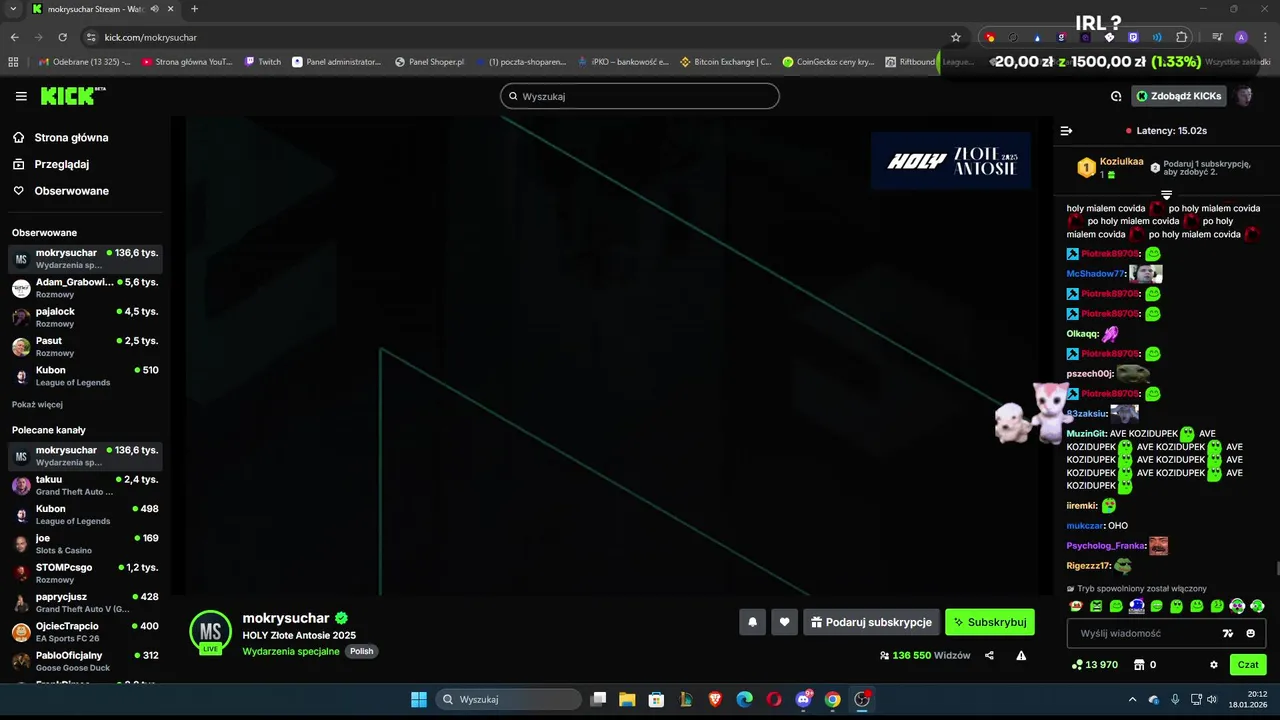Viewport: 1280px width, 720px height.
Task: Click the Subskrybuj button
Action: point(990,622)
